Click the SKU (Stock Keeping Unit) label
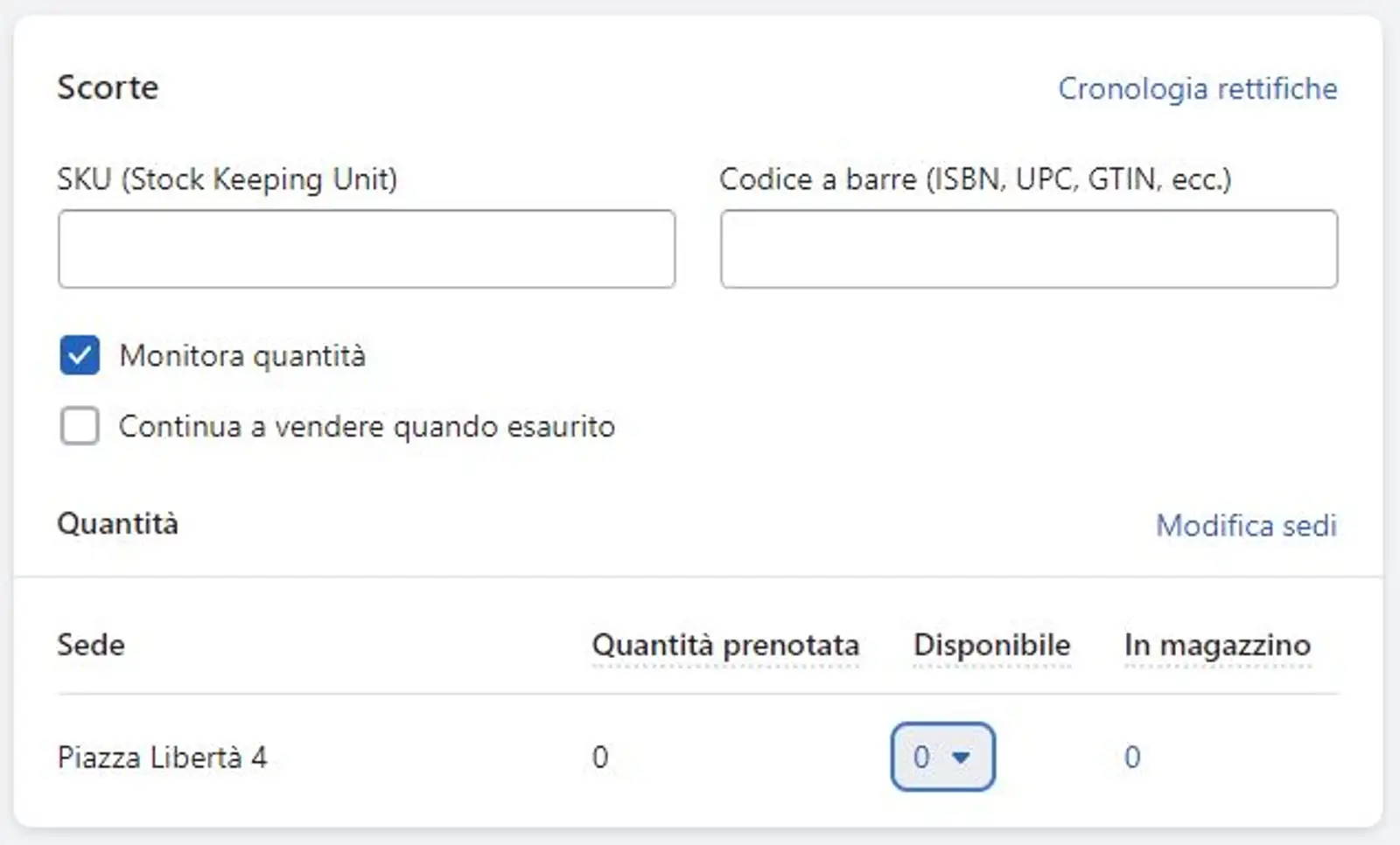 point(228,179)
